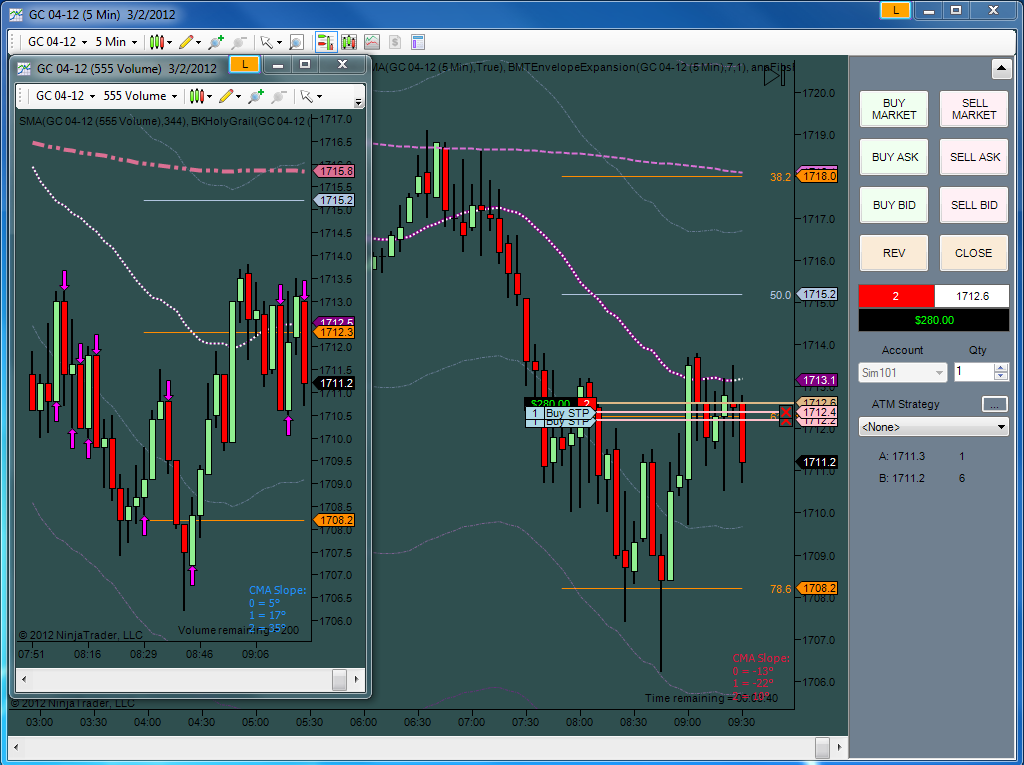This screenshot has height=765, width=1024.
Task: Toggle link button L on main window
Action: tap(895, 10)
